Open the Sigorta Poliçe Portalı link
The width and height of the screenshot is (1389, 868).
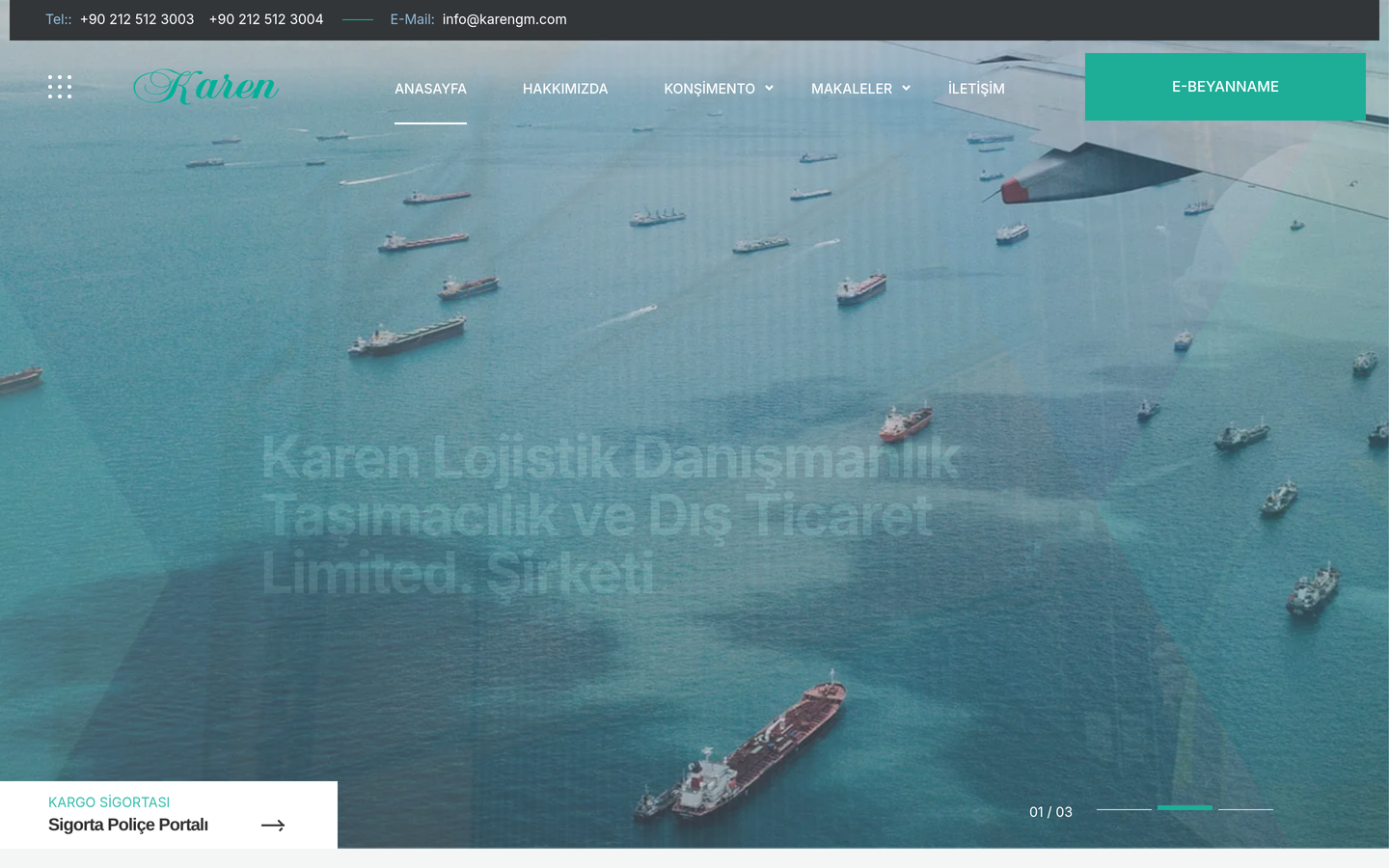[x=128, y=825]
